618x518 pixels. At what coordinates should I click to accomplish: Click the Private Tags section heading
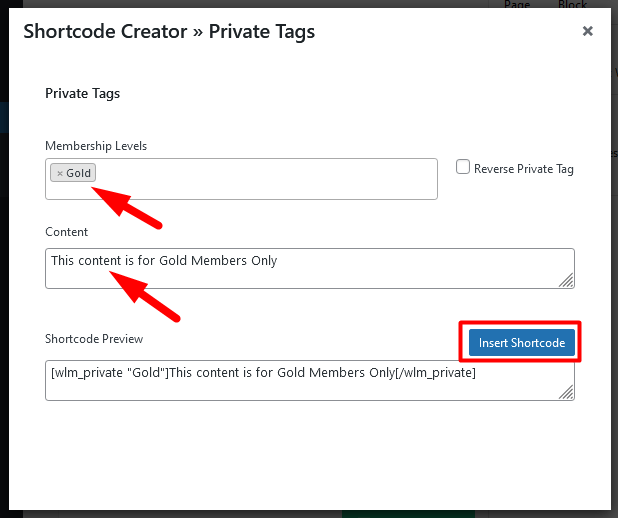pyautogui.click(x=82, y=93)
